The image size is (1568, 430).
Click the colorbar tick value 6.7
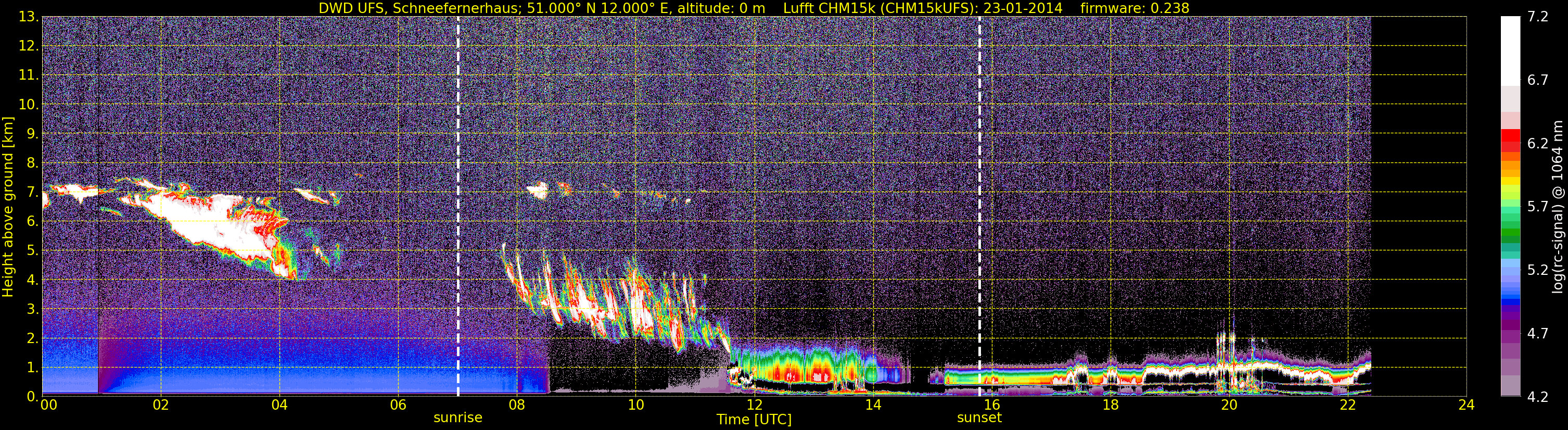(1538, 80)
